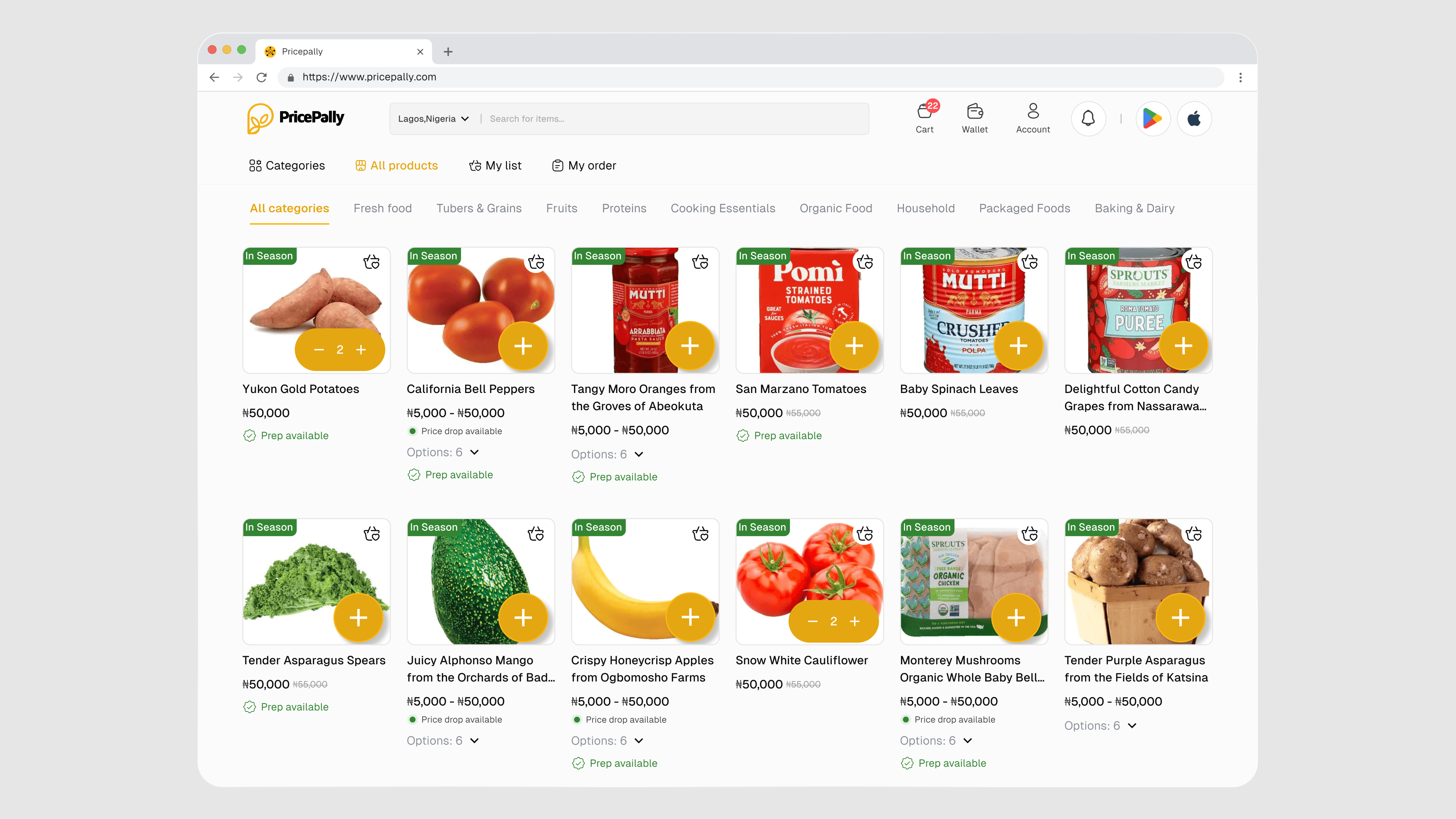This screenshot has height=819, width=1456.
Task: Add San Marzano Tomatoes to cart
Action: pos(854,346)
